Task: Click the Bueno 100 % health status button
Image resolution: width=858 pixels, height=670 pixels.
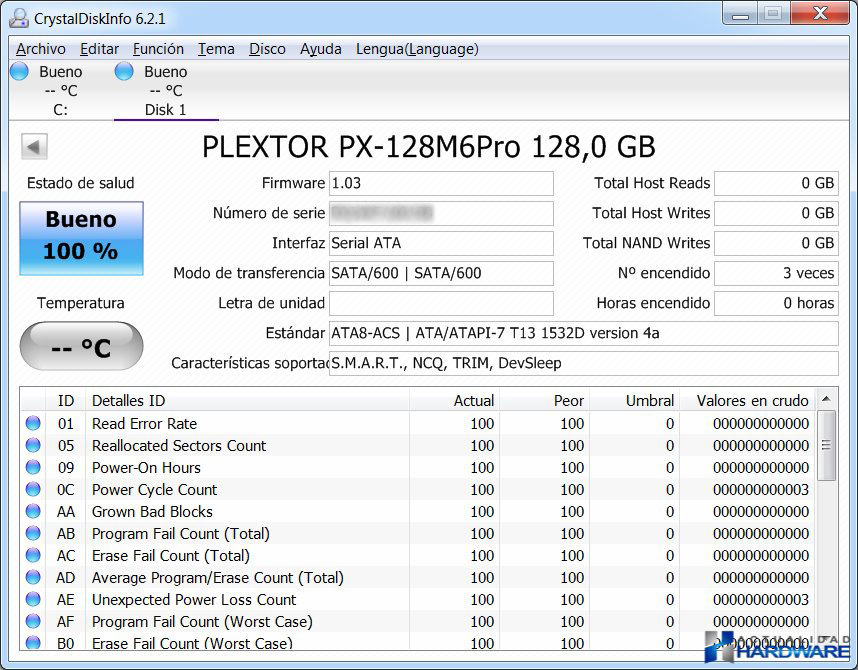Action: pos(81,237)
